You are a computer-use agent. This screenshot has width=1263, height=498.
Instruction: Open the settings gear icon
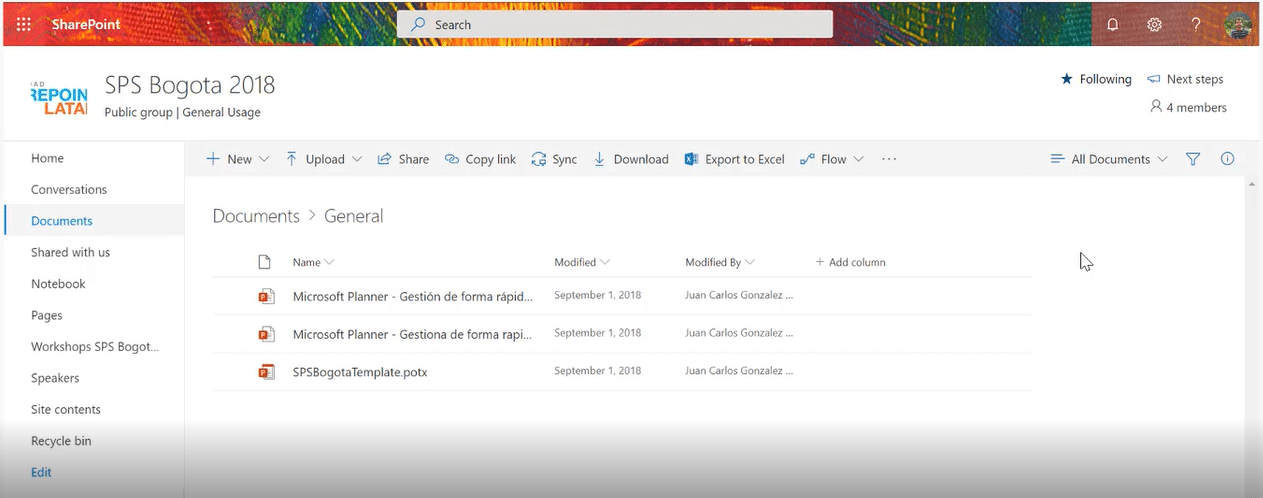click(1154, 24)
